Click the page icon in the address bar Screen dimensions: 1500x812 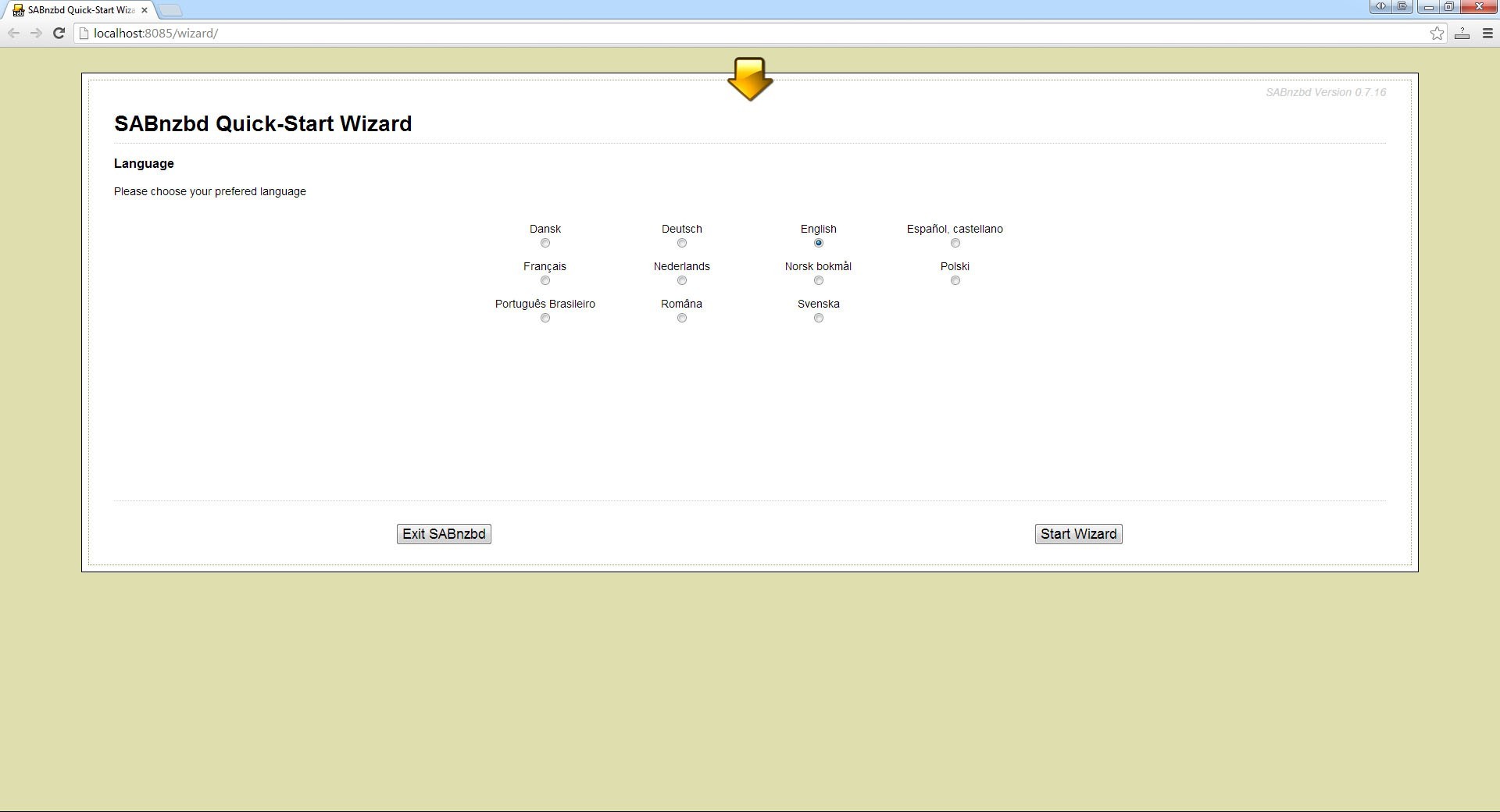(x=84, y=33)
